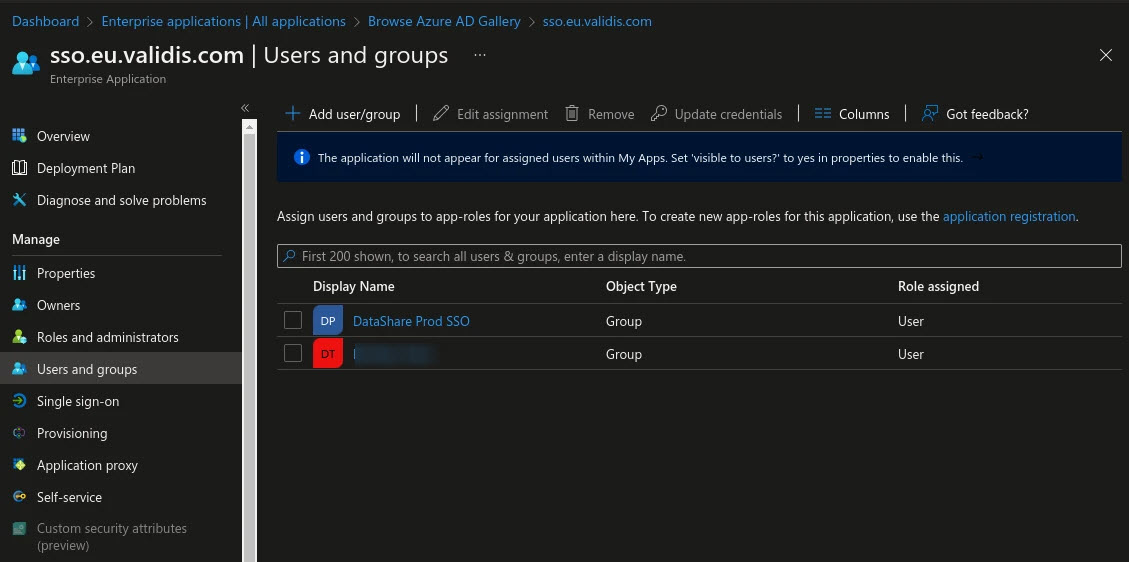Open Deployment Plan menu item

(x=86, y=168)
